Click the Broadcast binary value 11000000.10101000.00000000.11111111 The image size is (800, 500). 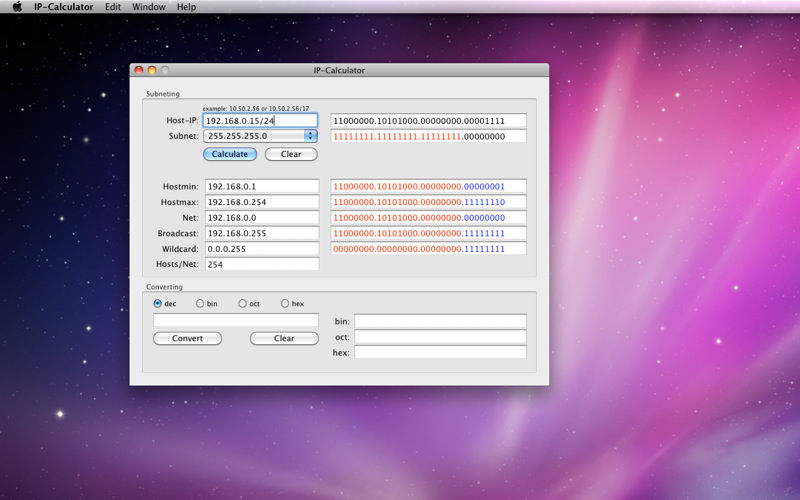pyautogui.click(x=429, y=233)
